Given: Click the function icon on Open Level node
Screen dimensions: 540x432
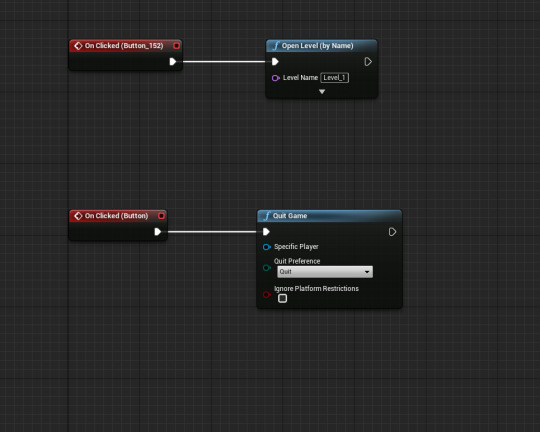Looking at the screenshot, I should point(276,46).
